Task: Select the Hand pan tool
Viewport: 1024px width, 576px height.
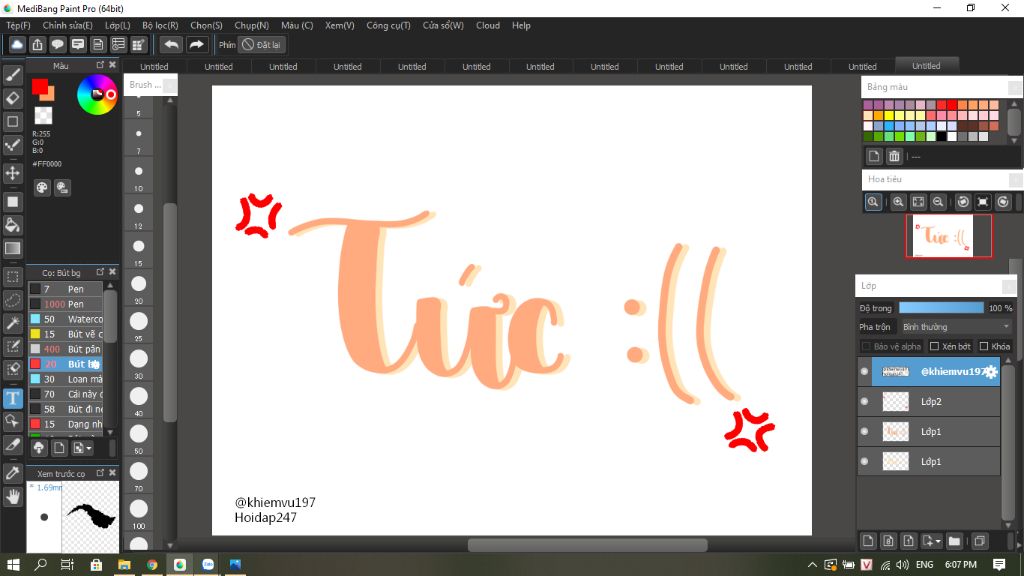Action: tap(12, 497)
